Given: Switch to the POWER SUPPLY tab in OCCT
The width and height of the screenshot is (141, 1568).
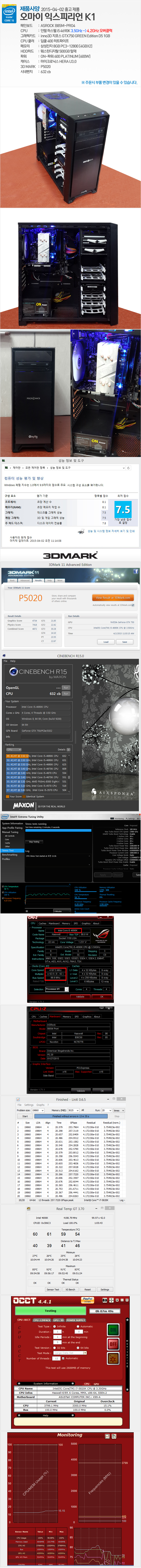Looking at the screenshot, I should tap(76, 1320).
